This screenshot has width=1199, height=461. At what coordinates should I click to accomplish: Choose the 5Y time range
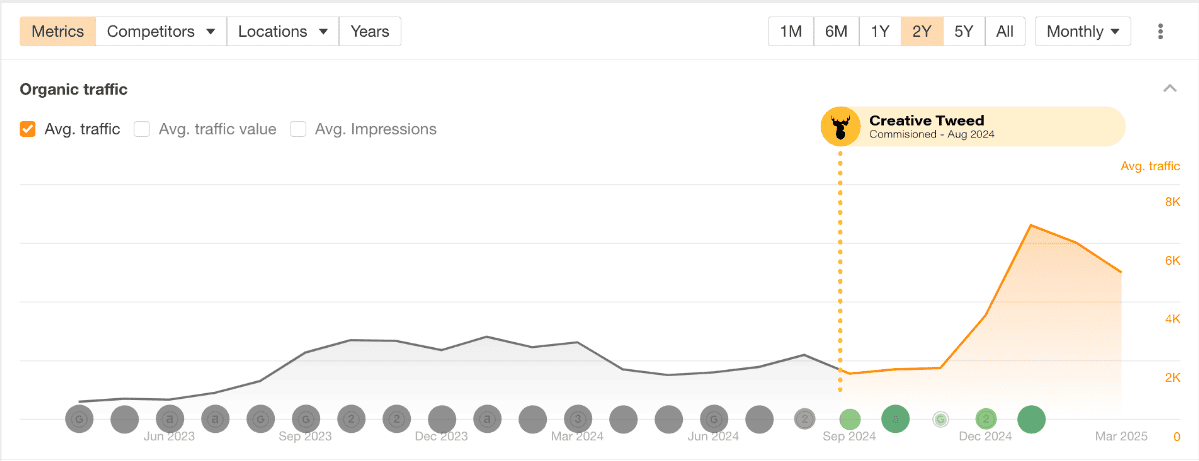pyautogui.click(x=963, y=31)
